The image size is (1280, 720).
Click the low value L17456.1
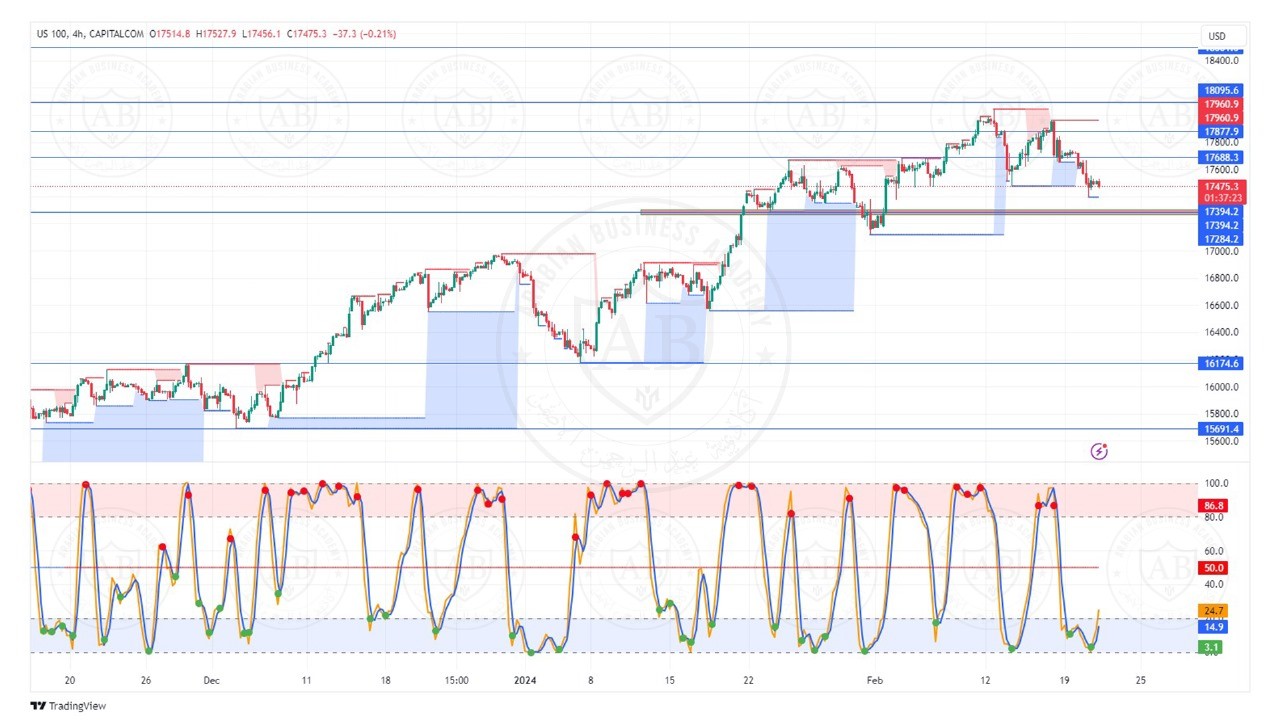click(260, 34)
